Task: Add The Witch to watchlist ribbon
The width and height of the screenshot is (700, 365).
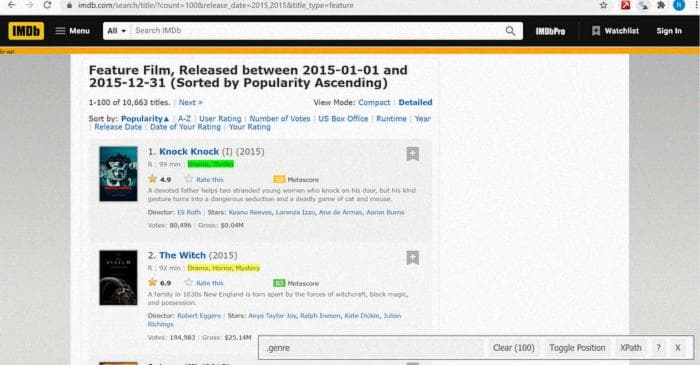Action: [x=412, y=257]
